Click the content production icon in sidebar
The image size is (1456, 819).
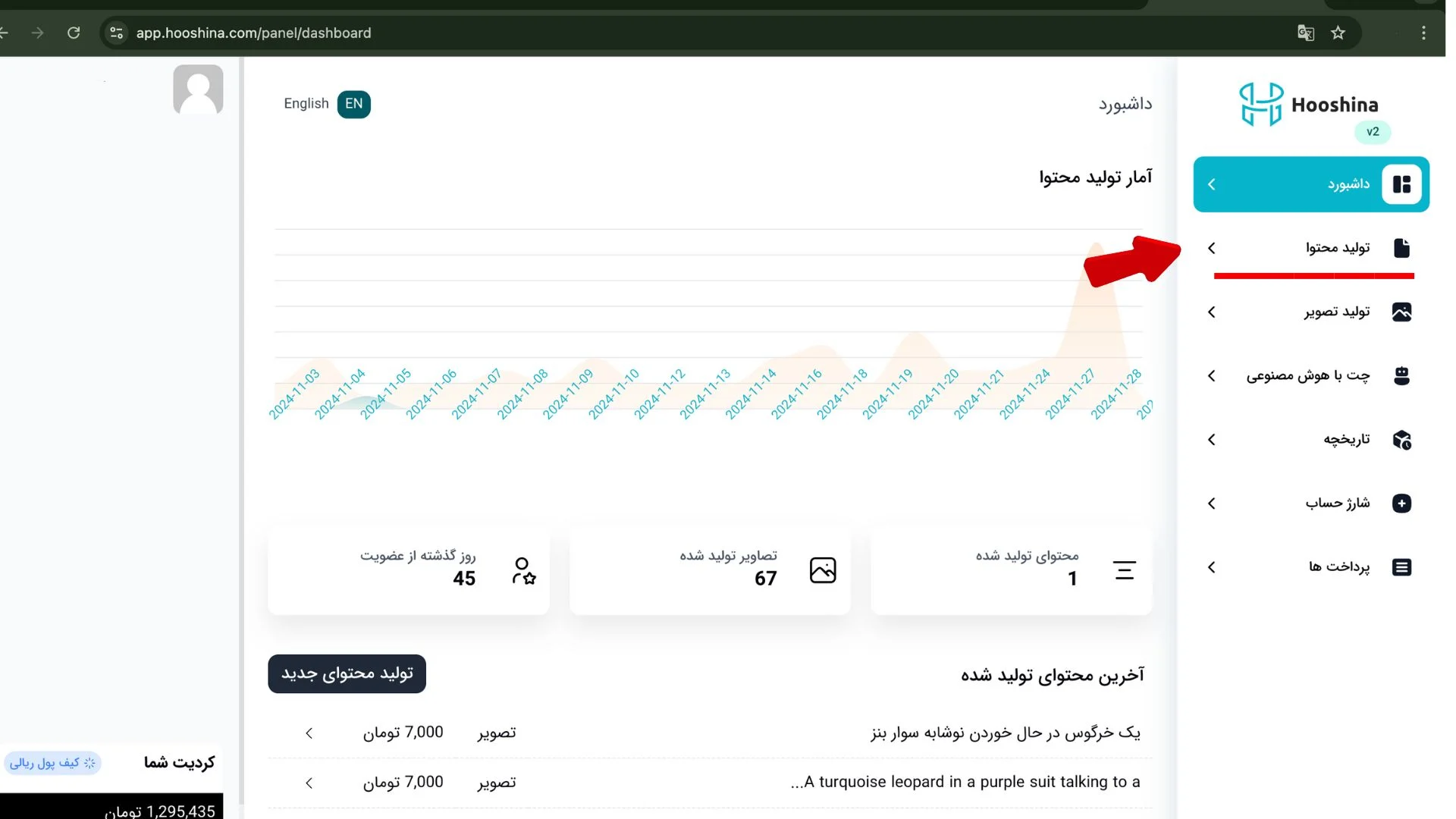coord(1401,248)
